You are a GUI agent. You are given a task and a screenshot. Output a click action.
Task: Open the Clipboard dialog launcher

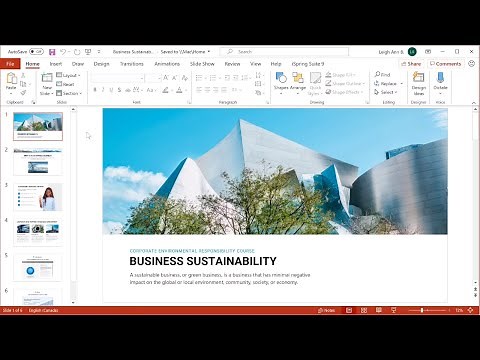point(33,102)
